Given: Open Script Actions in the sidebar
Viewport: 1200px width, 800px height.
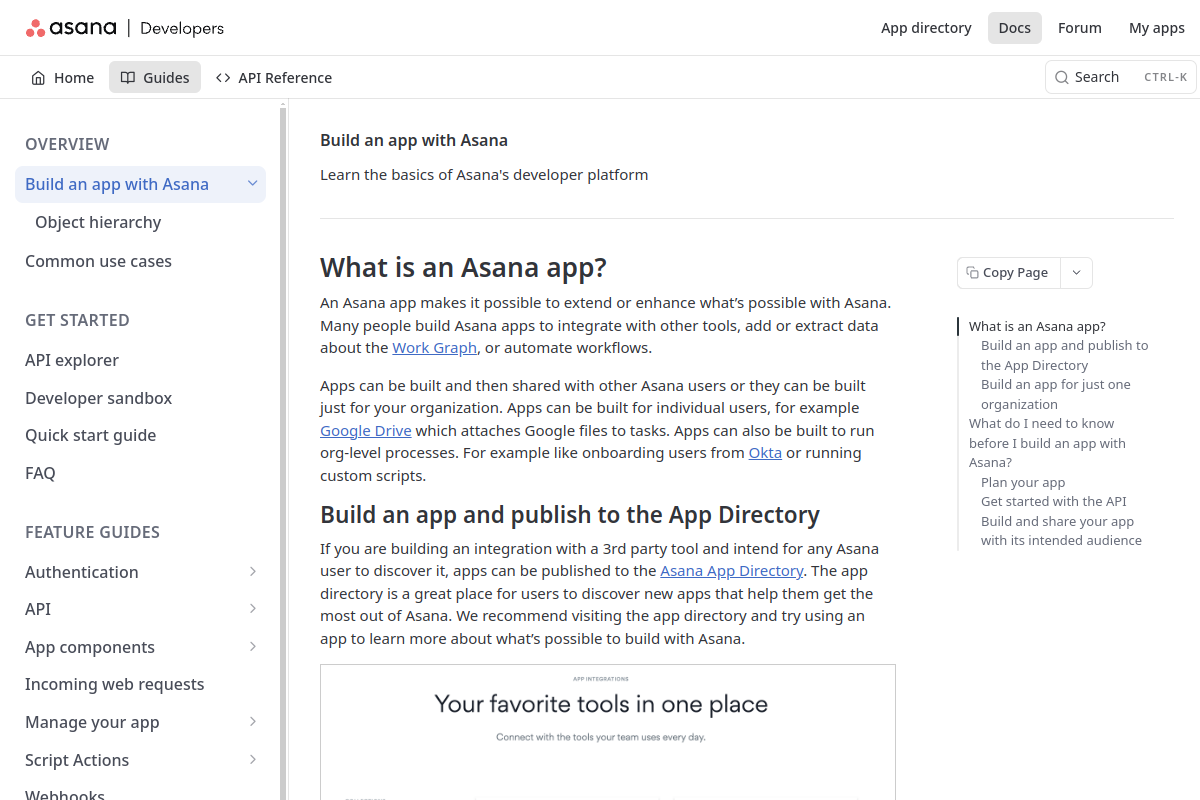Looking at the screenshot, I should pyautogui.click(x=77, y=760).
